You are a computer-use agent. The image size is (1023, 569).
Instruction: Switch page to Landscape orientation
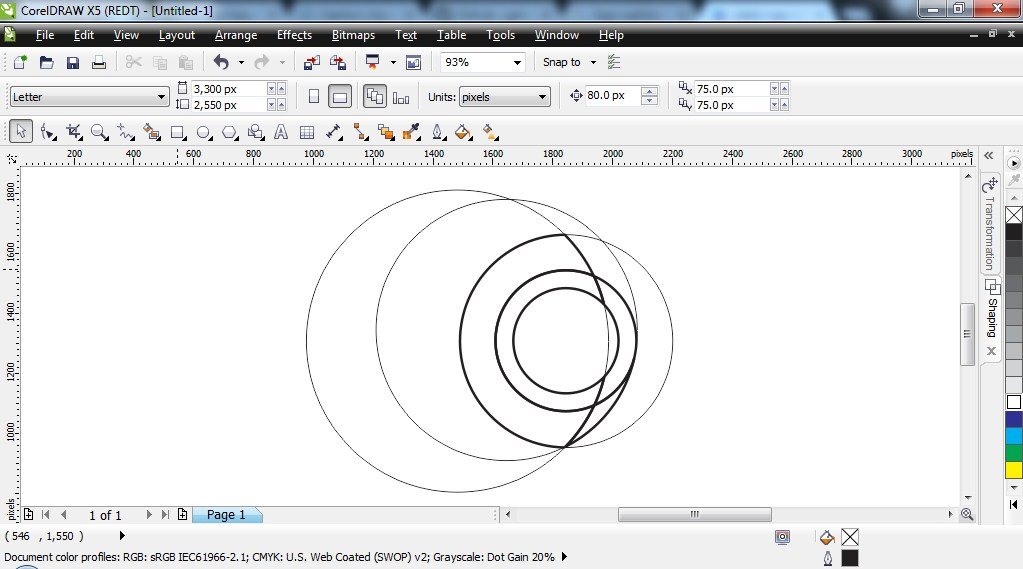(340, 97)
